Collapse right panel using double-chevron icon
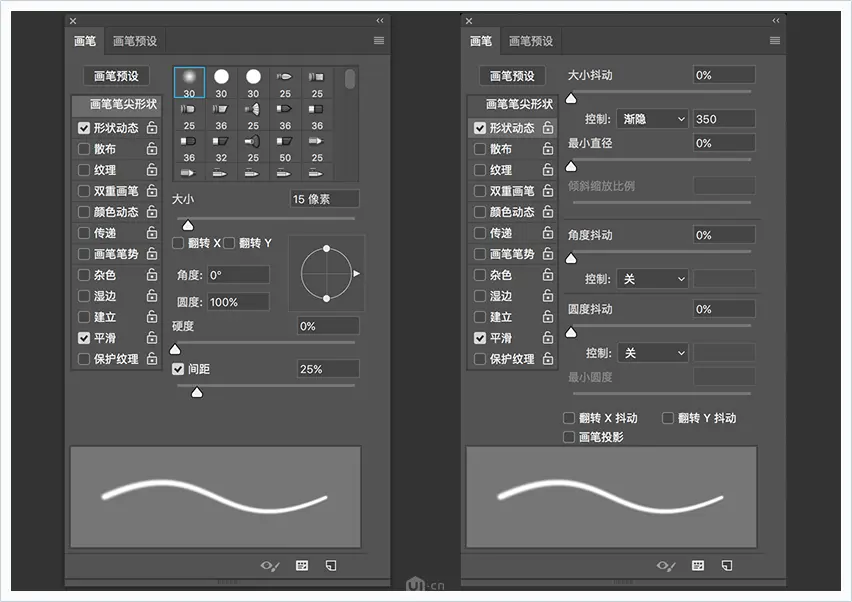852x602 pixels. [776, 21]
